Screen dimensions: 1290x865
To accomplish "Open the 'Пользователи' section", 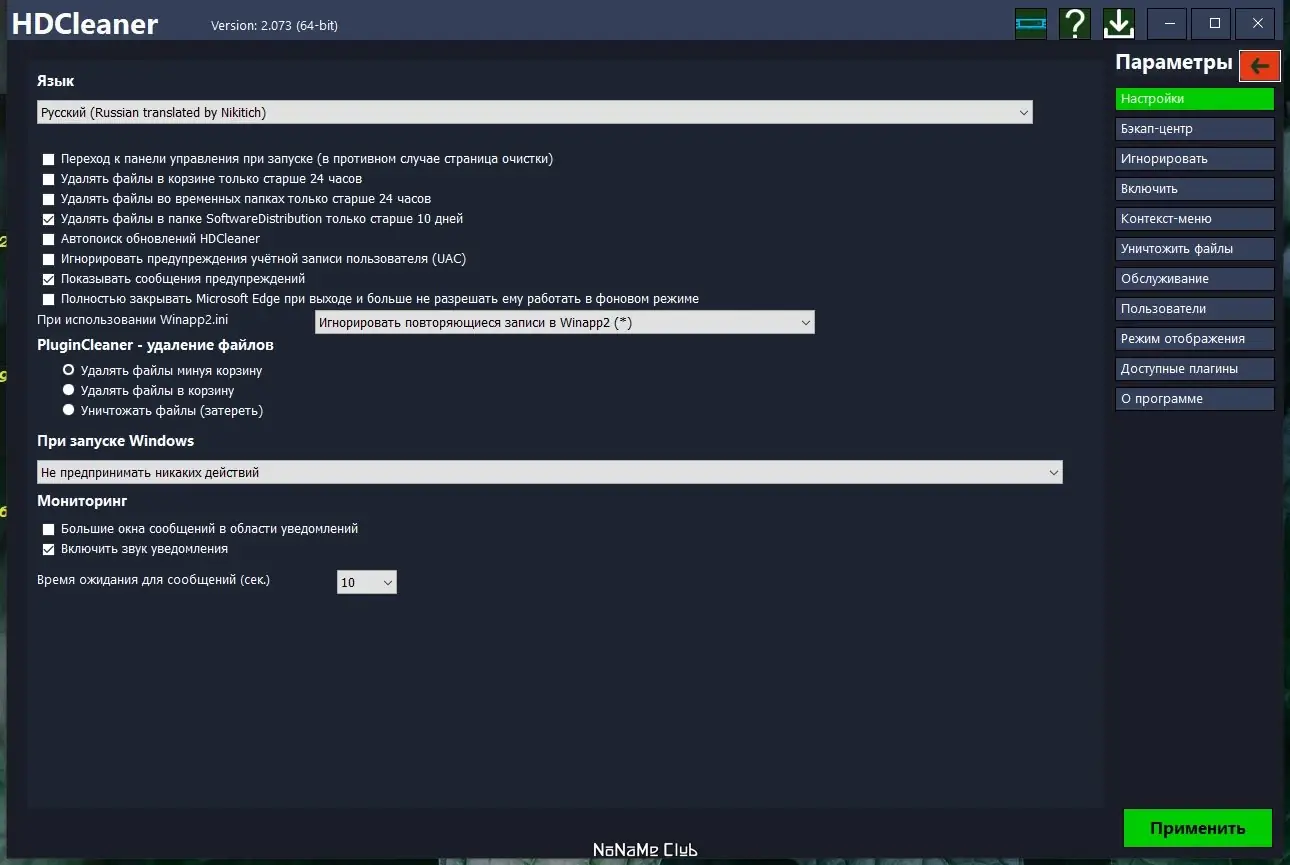I will (1195, 309).
